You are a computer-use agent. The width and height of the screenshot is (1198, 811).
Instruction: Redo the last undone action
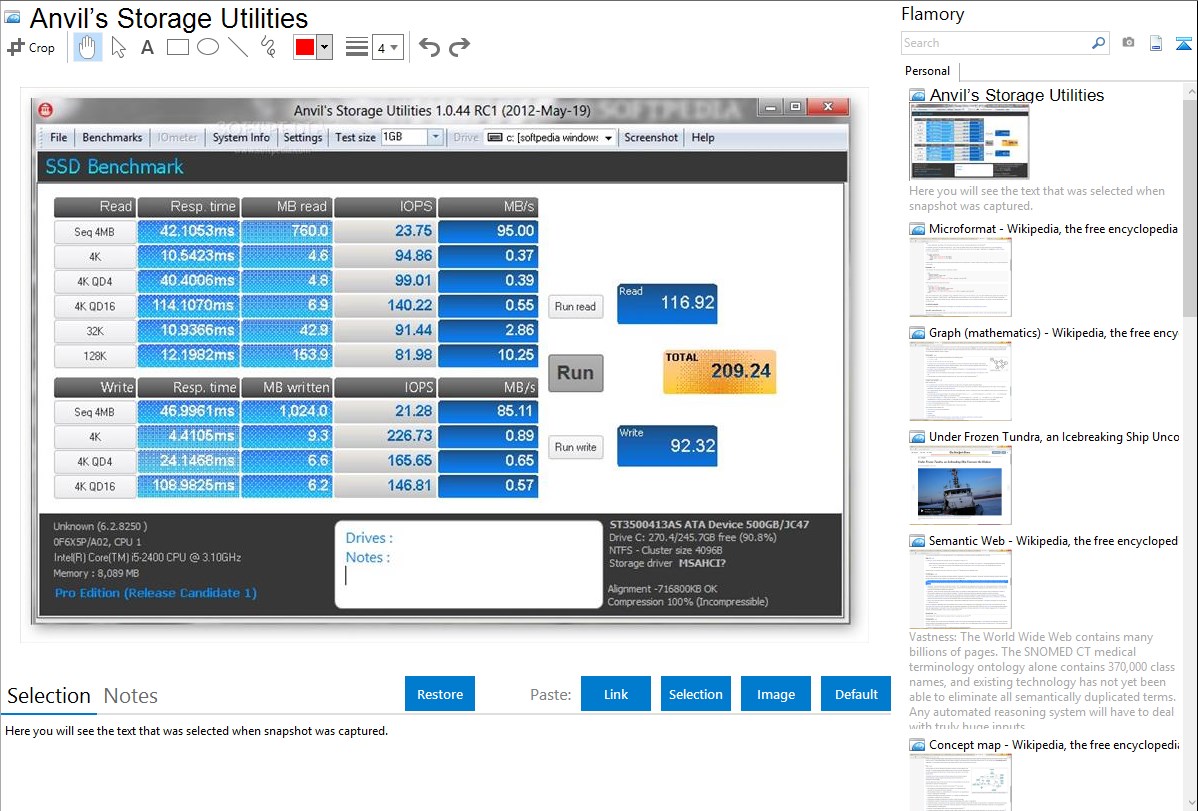pos(460,47)
